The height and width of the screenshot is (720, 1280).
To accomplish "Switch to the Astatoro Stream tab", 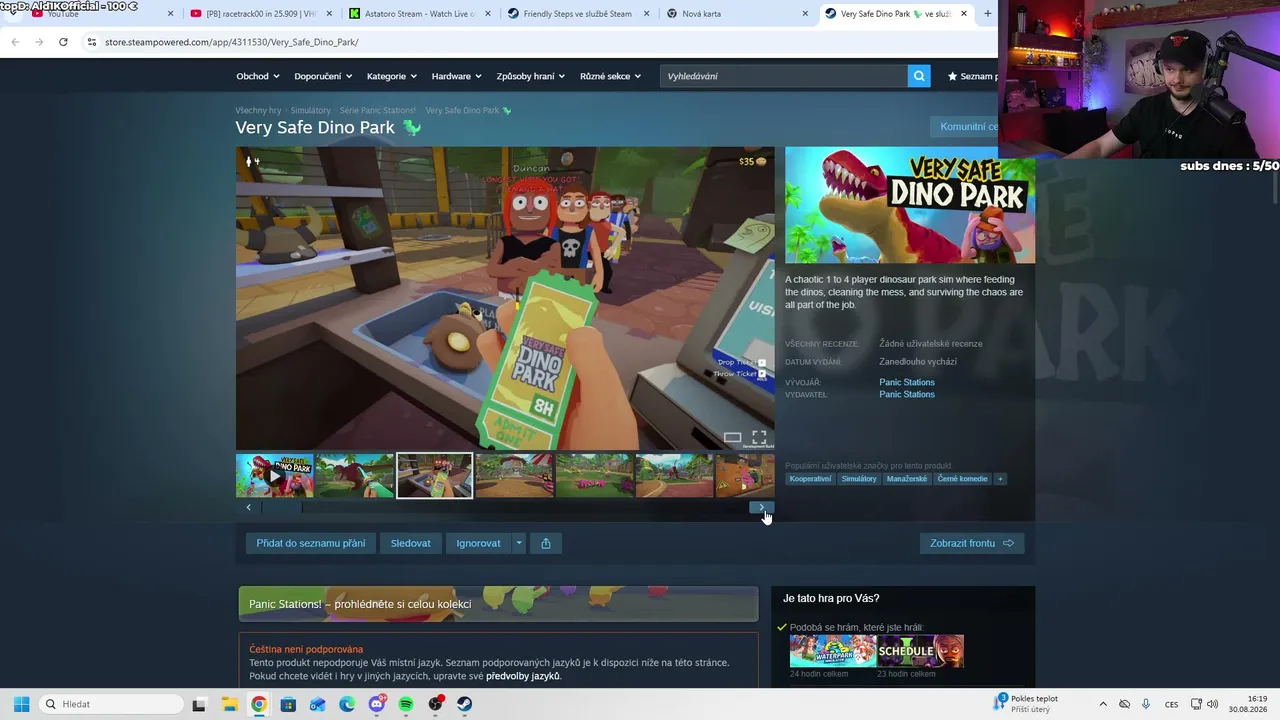I will [420, 14].
